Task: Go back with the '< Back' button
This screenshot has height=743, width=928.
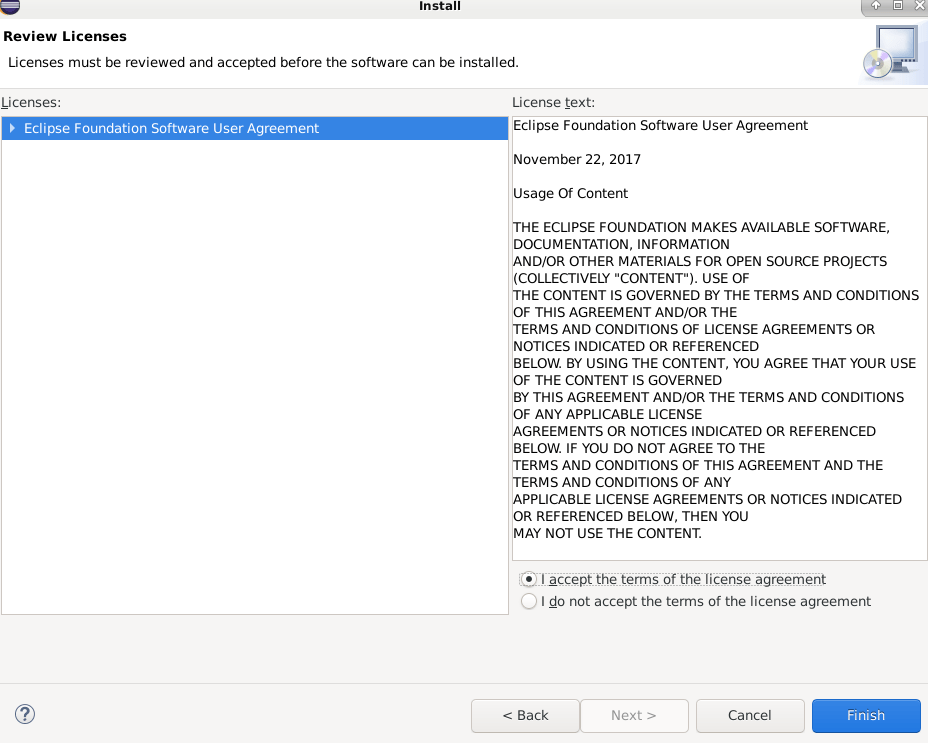Action: pos(525,715)
